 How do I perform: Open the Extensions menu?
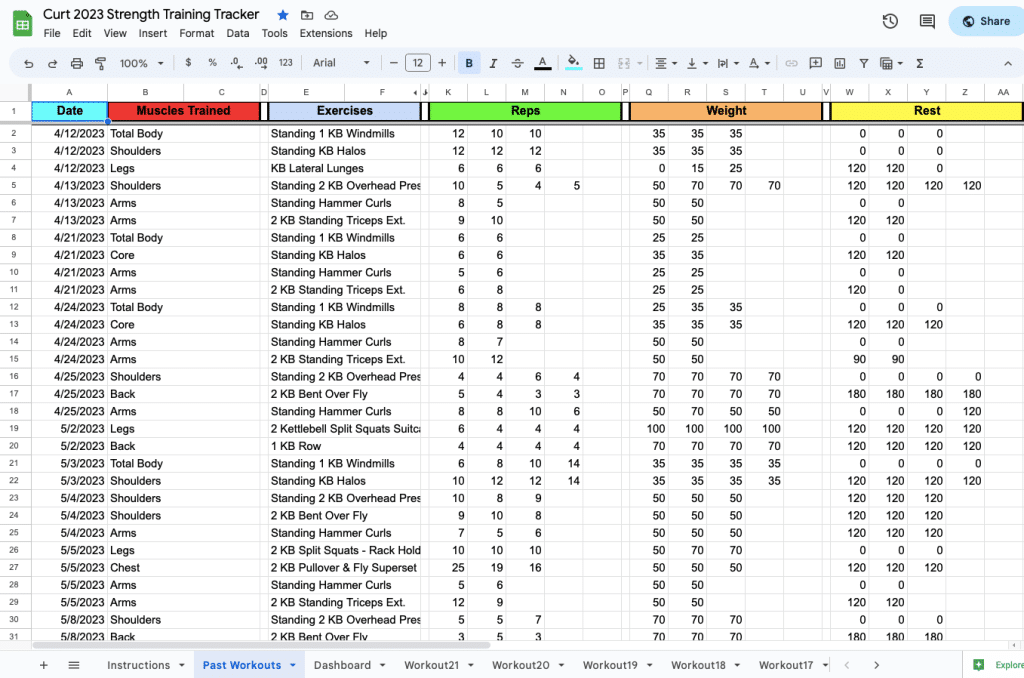[326, 33]
